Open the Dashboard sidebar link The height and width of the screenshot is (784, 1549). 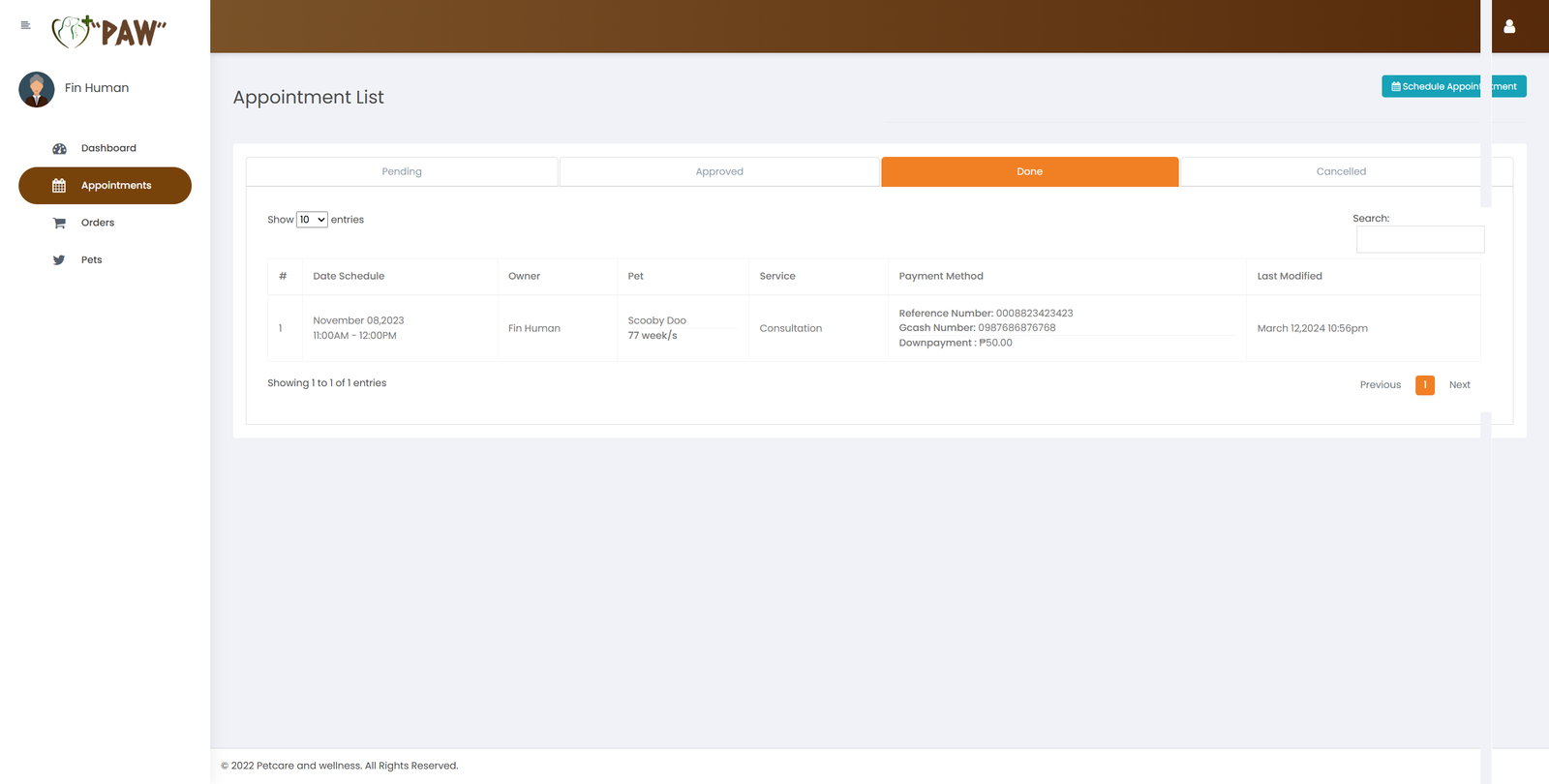tap(108, 149)
